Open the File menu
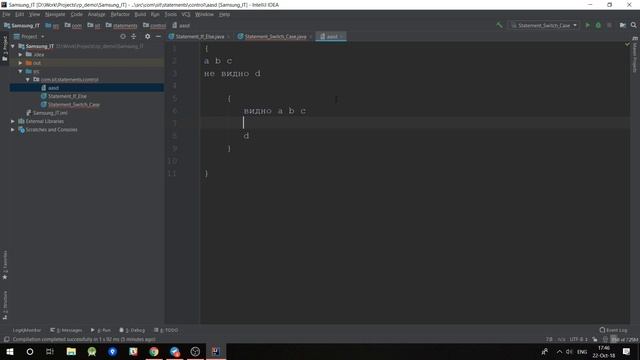 coord(6,14)
